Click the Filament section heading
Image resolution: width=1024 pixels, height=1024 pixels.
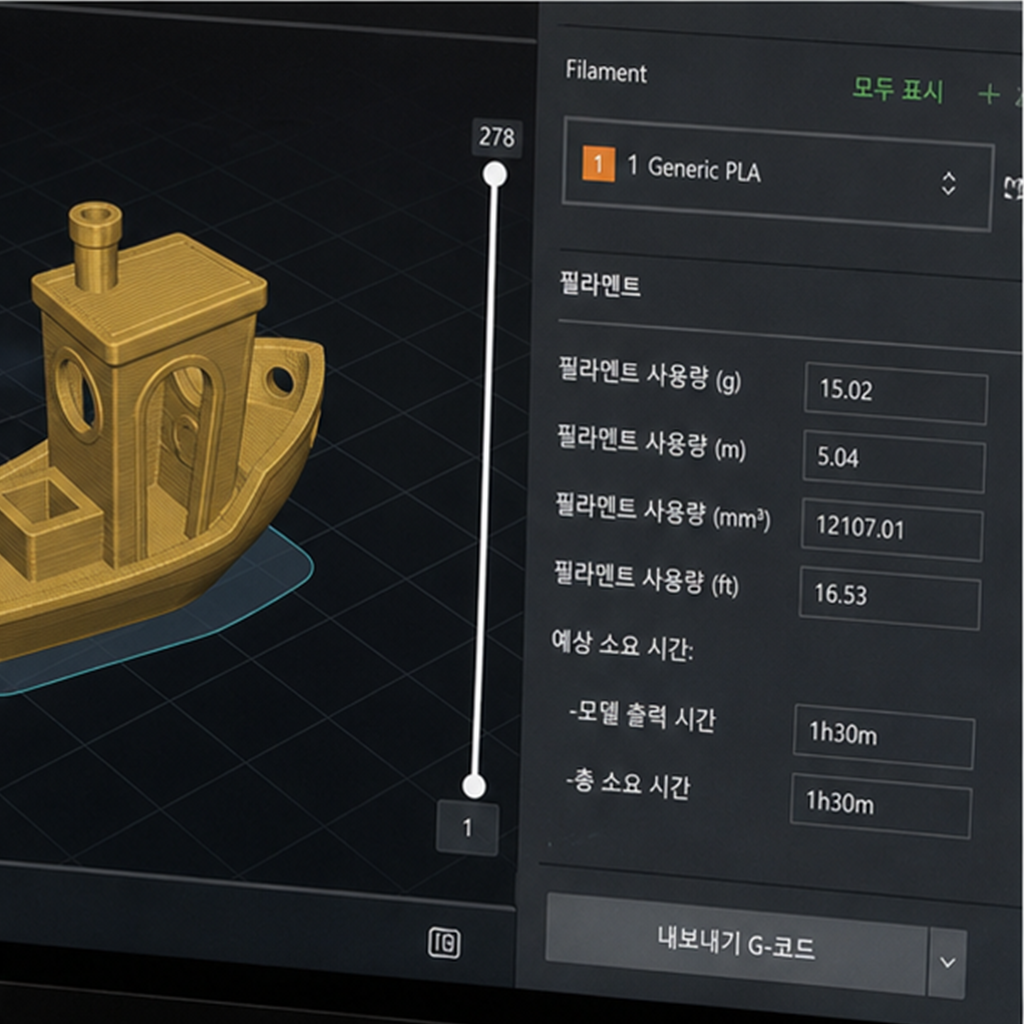click(606, 71)
